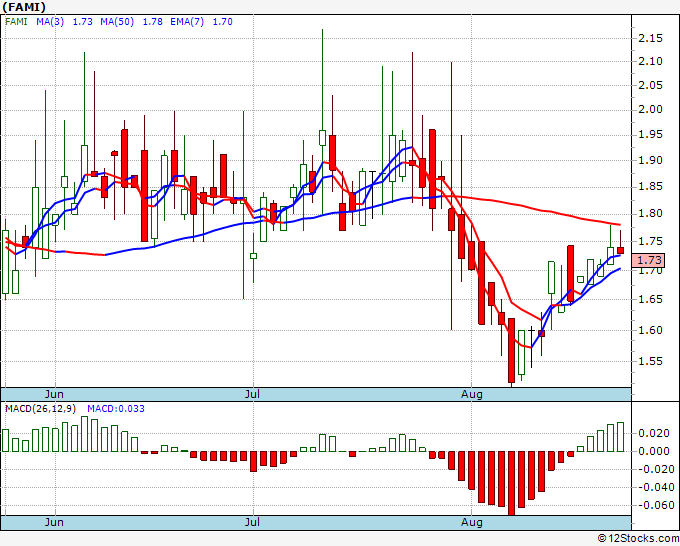
Task: Select the FAMI legend label
Action: (x=16, y=22)
